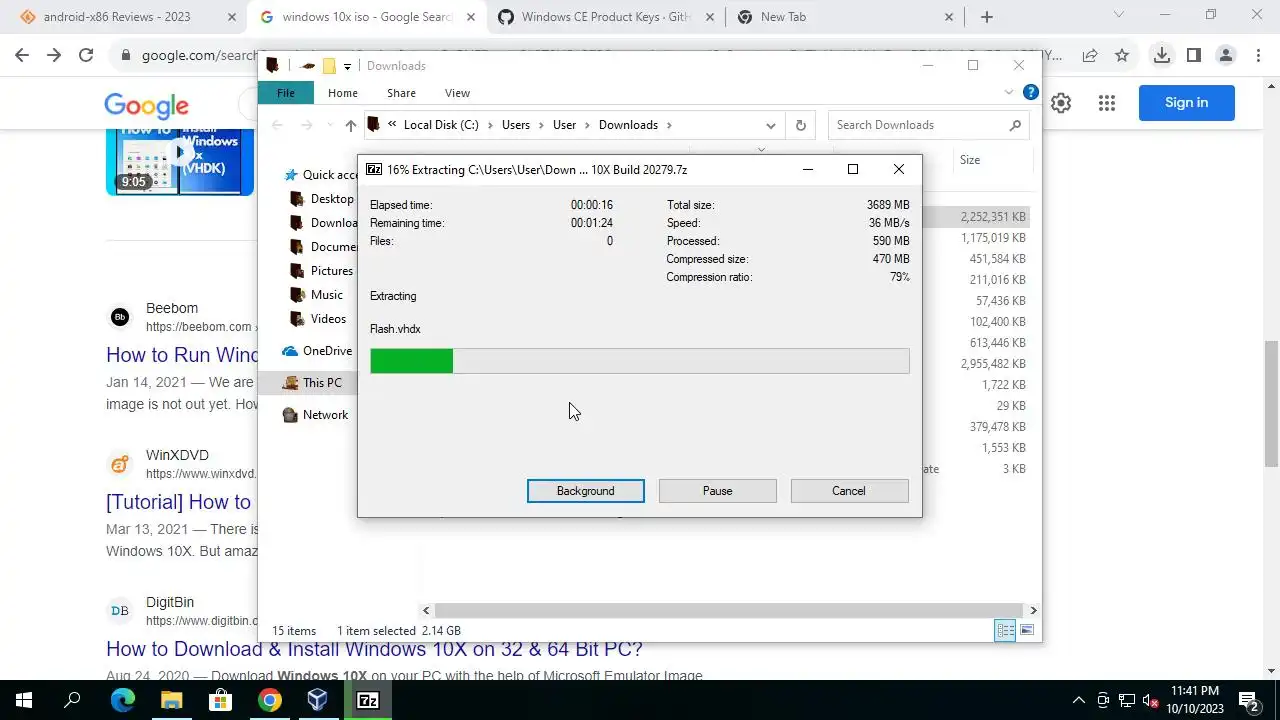1280x720 pixels.
Task: Open DigitBin Windows 10X download result
Action: point(373,649)
